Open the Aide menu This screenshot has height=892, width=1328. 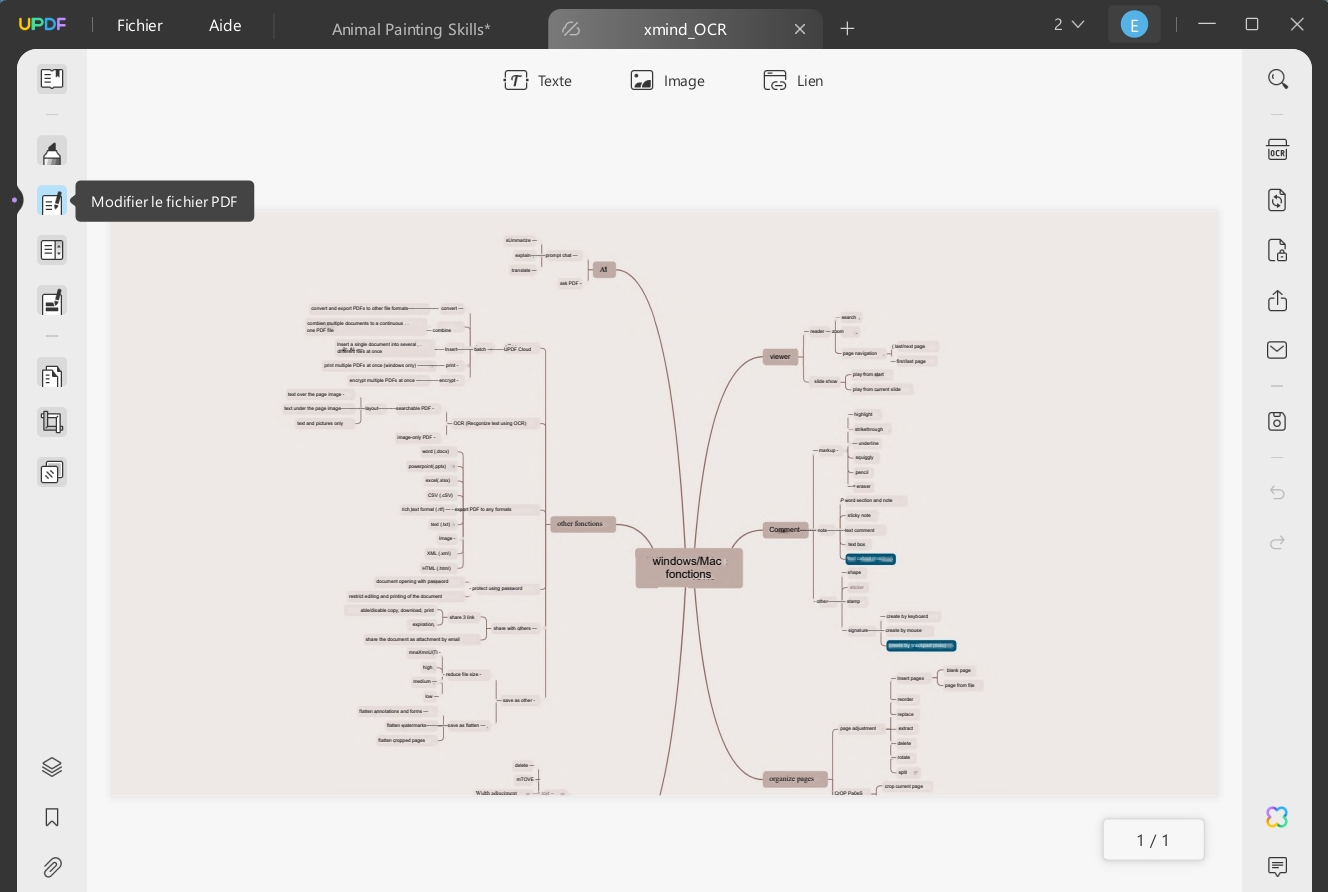tap(225, 26)
